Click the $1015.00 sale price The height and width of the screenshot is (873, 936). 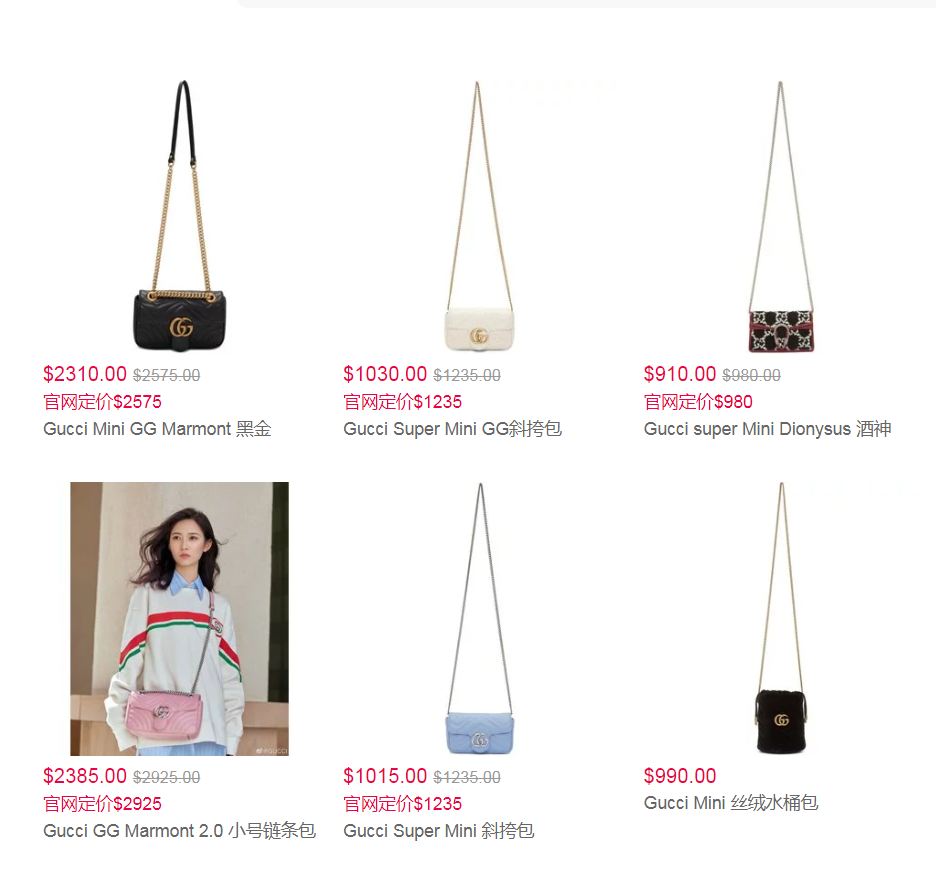point(385,776)
